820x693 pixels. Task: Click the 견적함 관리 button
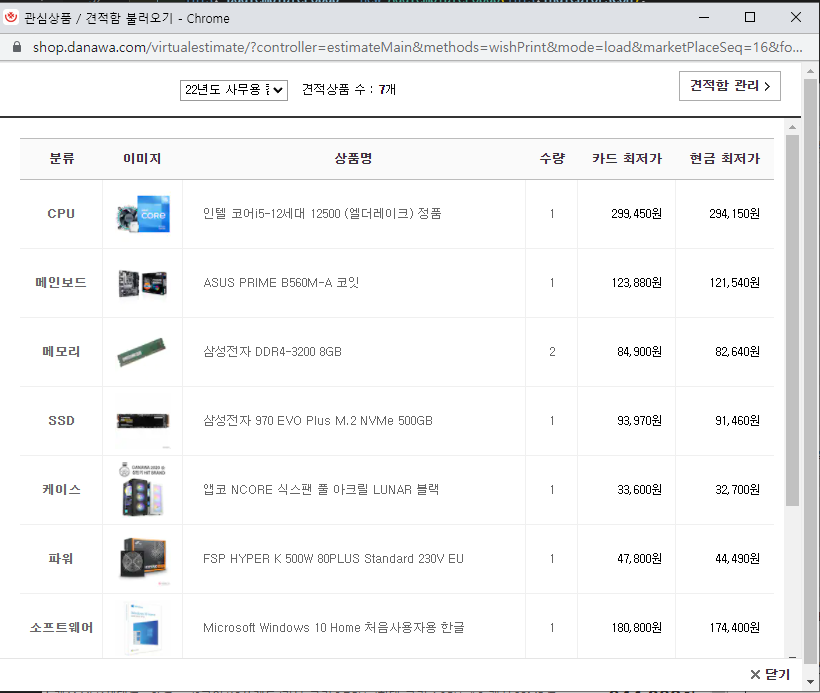point(730,86)
